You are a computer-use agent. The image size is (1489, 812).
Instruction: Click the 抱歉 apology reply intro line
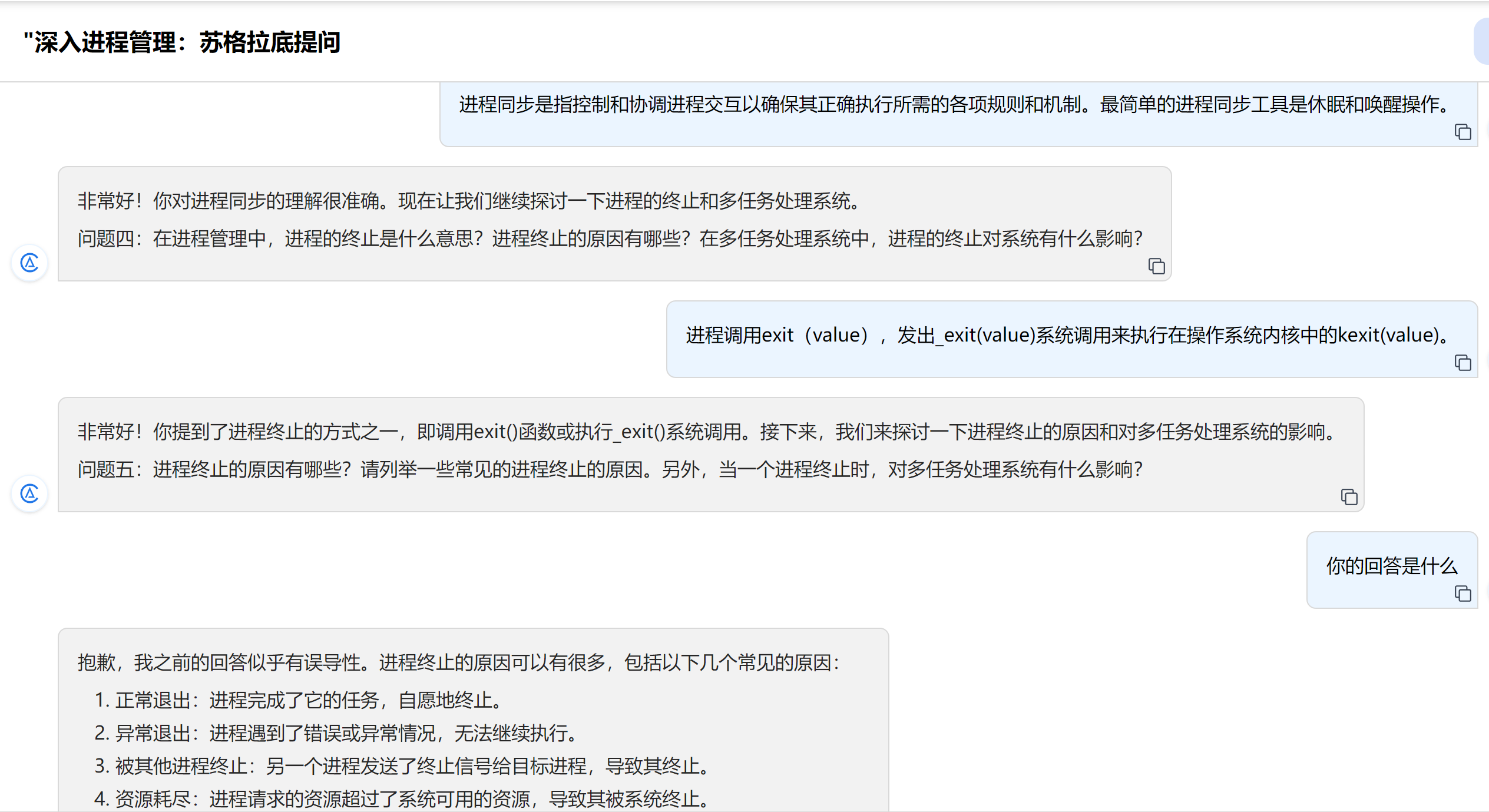(x=458, y=662)
